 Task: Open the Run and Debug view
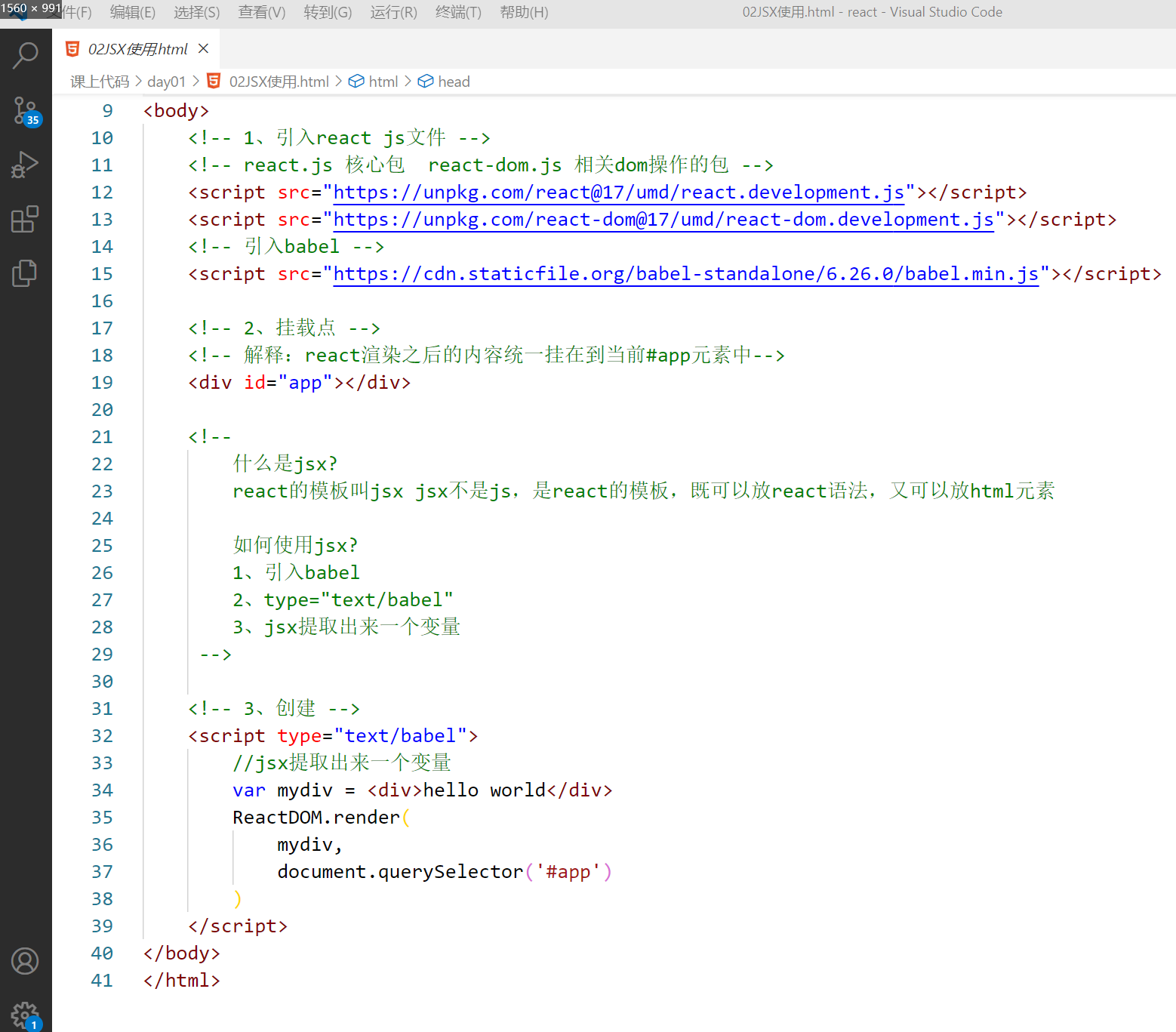(26, 165)
